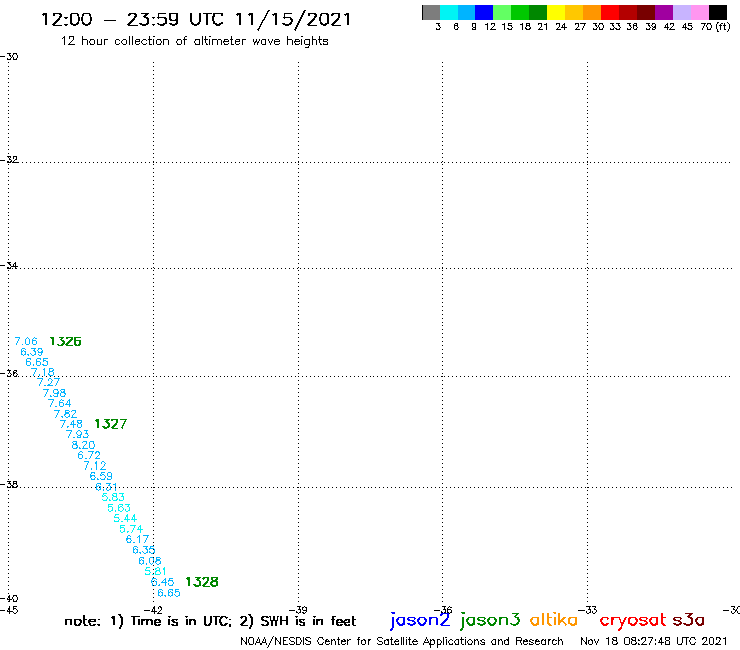Click pass number 1327
This screenshot has height=650, width=740.
pyautogui.click(x=110, y=424)
